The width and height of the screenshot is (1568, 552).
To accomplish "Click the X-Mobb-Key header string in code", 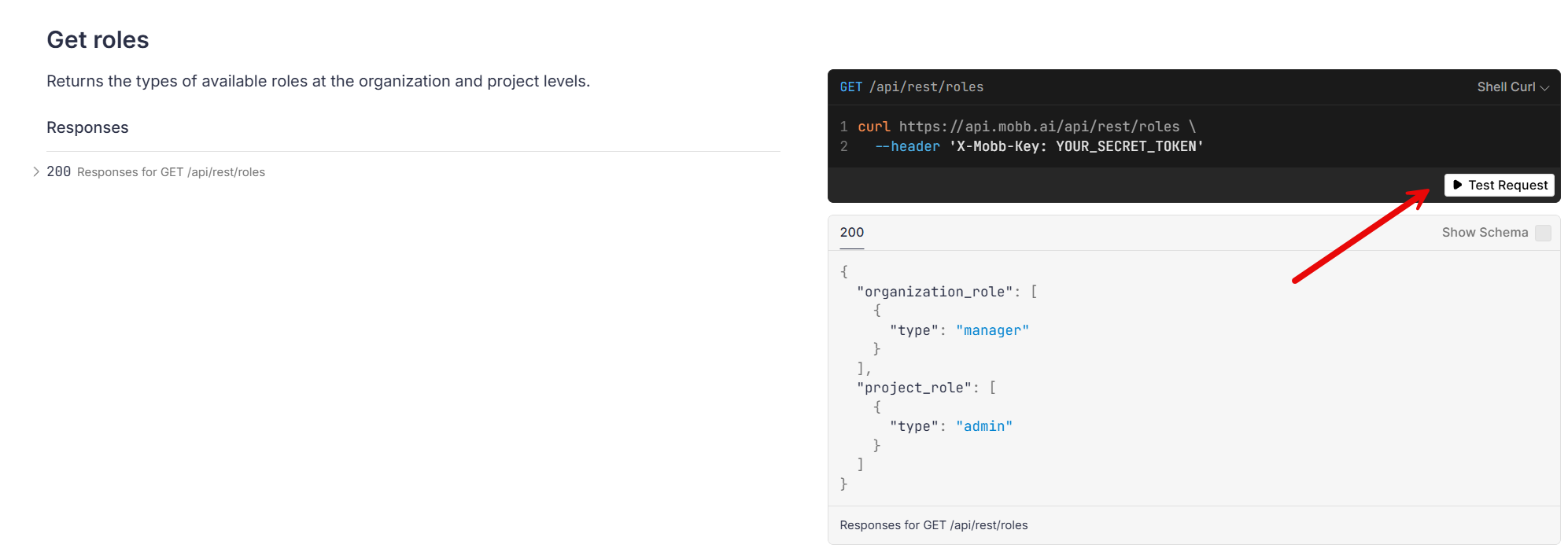I will [1075, 146].
